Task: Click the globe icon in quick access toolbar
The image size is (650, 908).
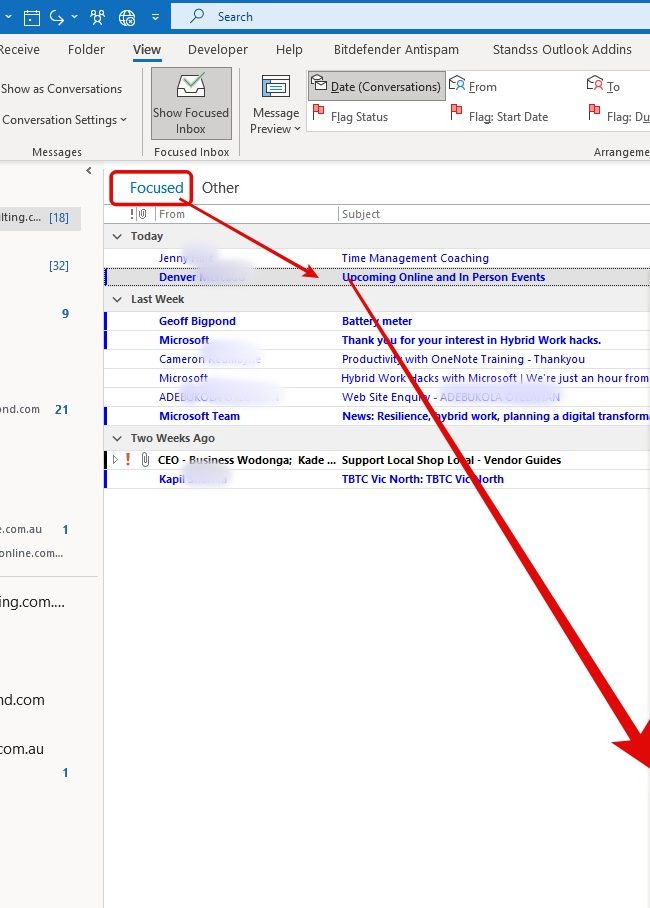Action: 127,17
